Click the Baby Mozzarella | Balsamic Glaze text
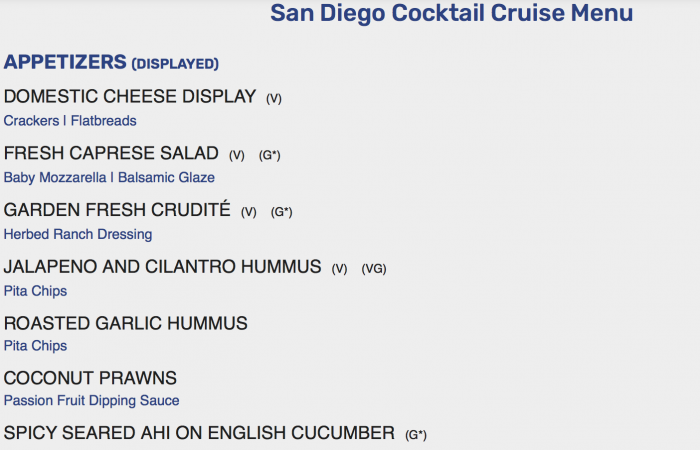Image resolution: width=700 pixels, height=450 pixels. (109, 178)
